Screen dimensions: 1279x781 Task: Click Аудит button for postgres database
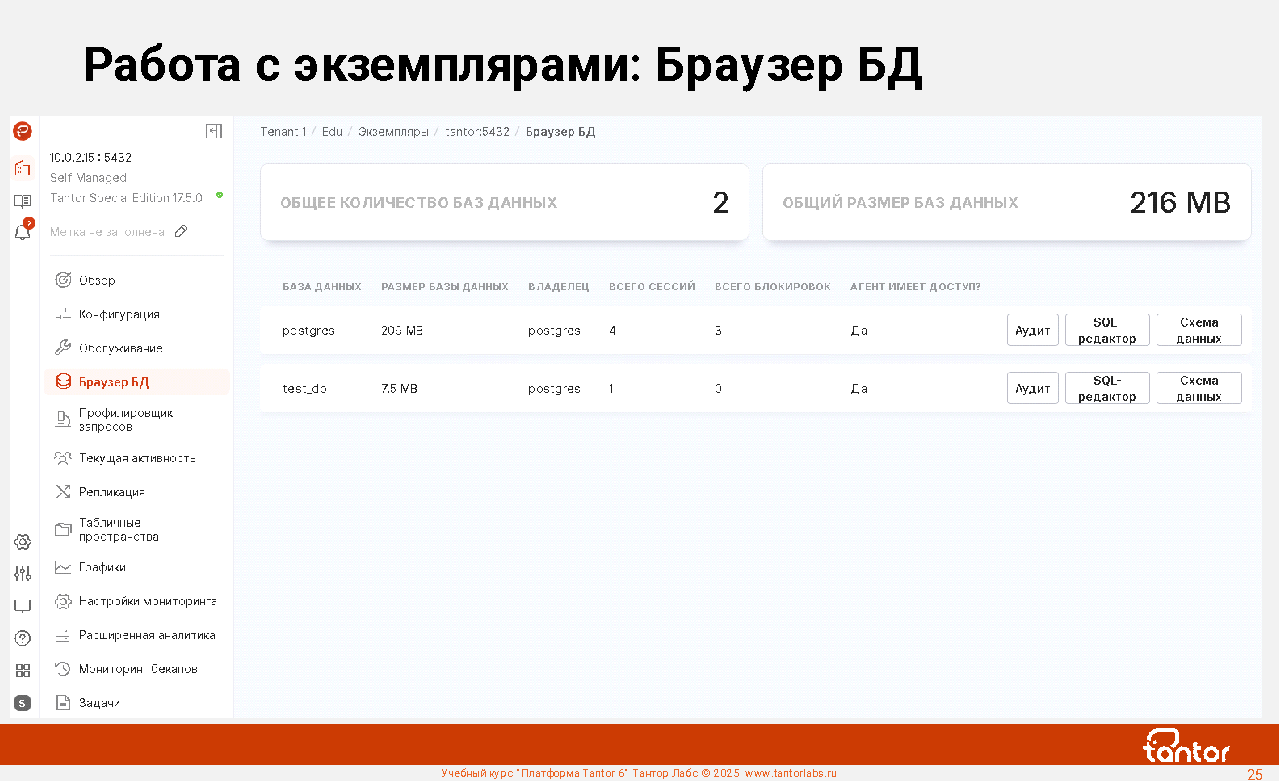pyautogui.click(x=1032, y=330)
